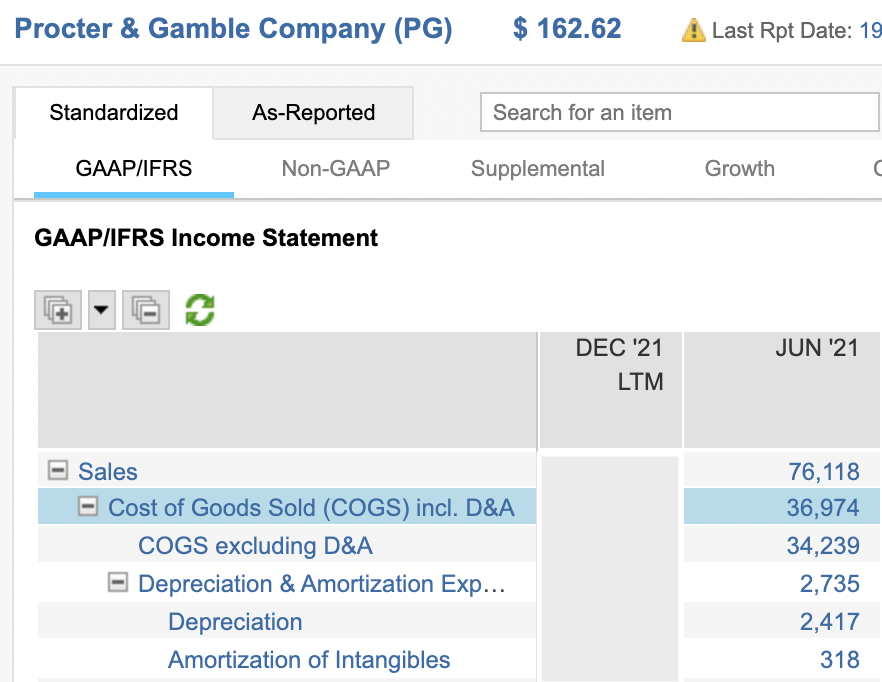Collapse Depreciation & Amortization Expense row

pyautogui.click(x=118, y=583)
